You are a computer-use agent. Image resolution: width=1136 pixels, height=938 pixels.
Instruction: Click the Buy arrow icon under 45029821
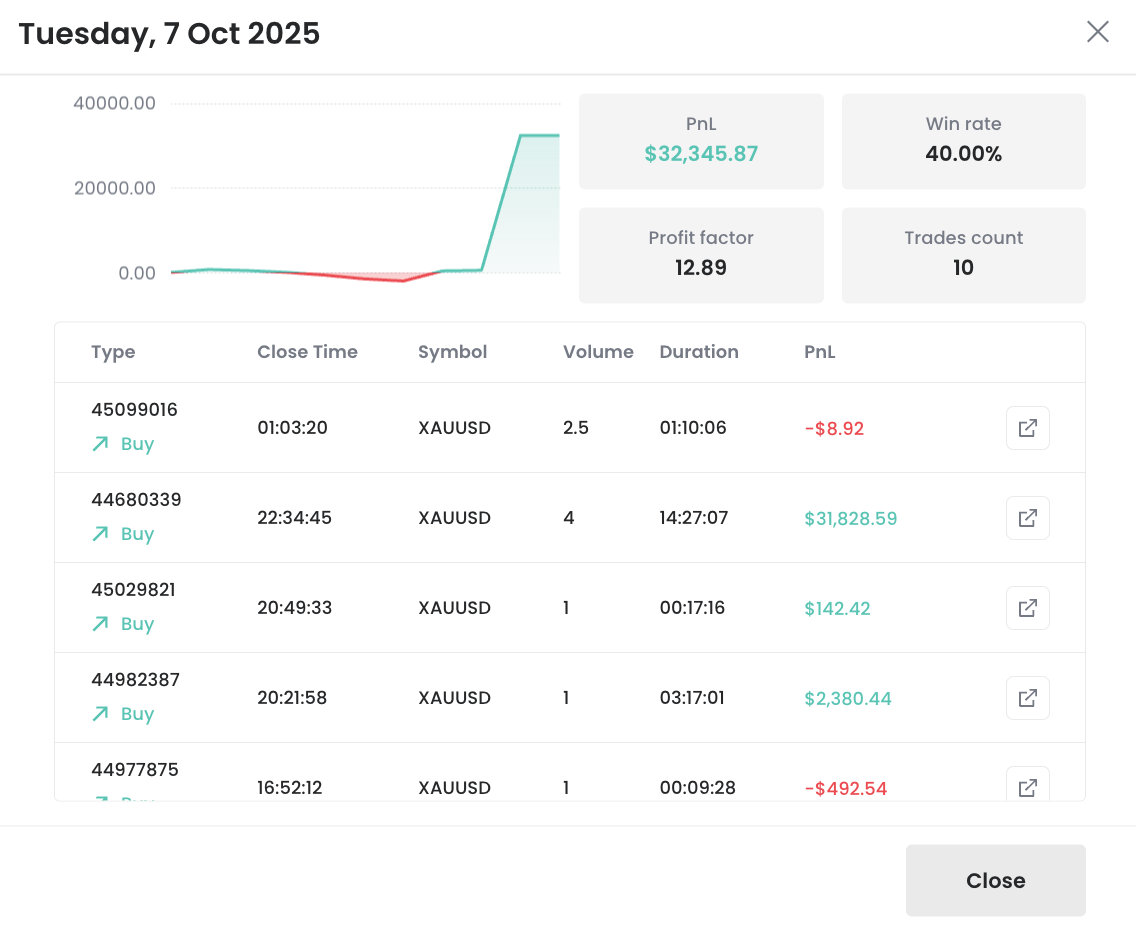100,624
